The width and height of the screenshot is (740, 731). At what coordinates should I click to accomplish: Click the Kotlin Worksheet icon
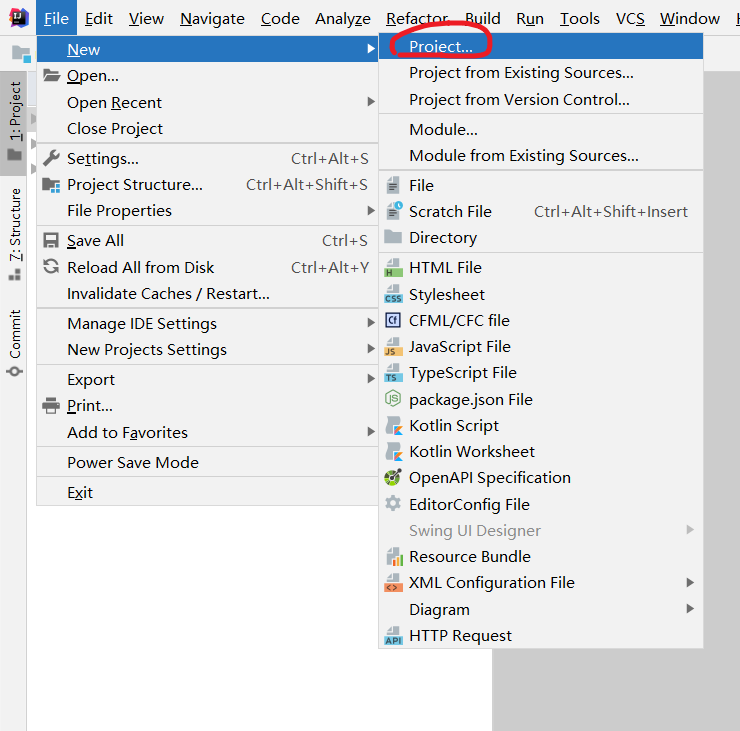coord(394,452)
